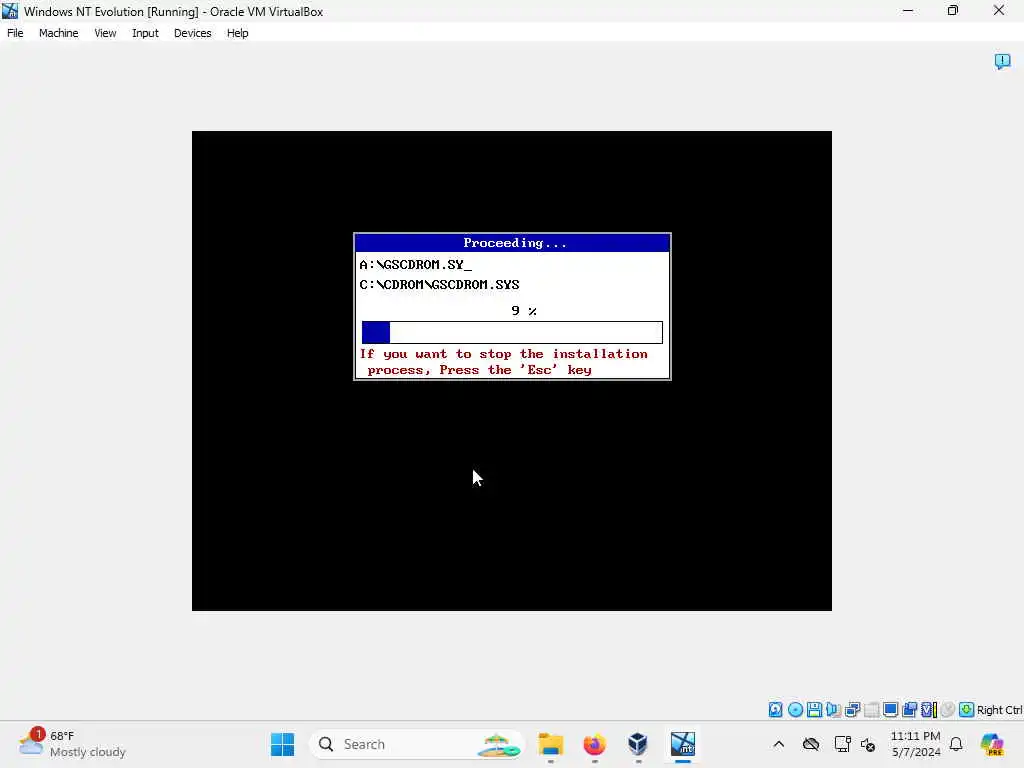Click the optical disc drive status icon
This screenshot has width=1024, height=768.
coord(795,710)
